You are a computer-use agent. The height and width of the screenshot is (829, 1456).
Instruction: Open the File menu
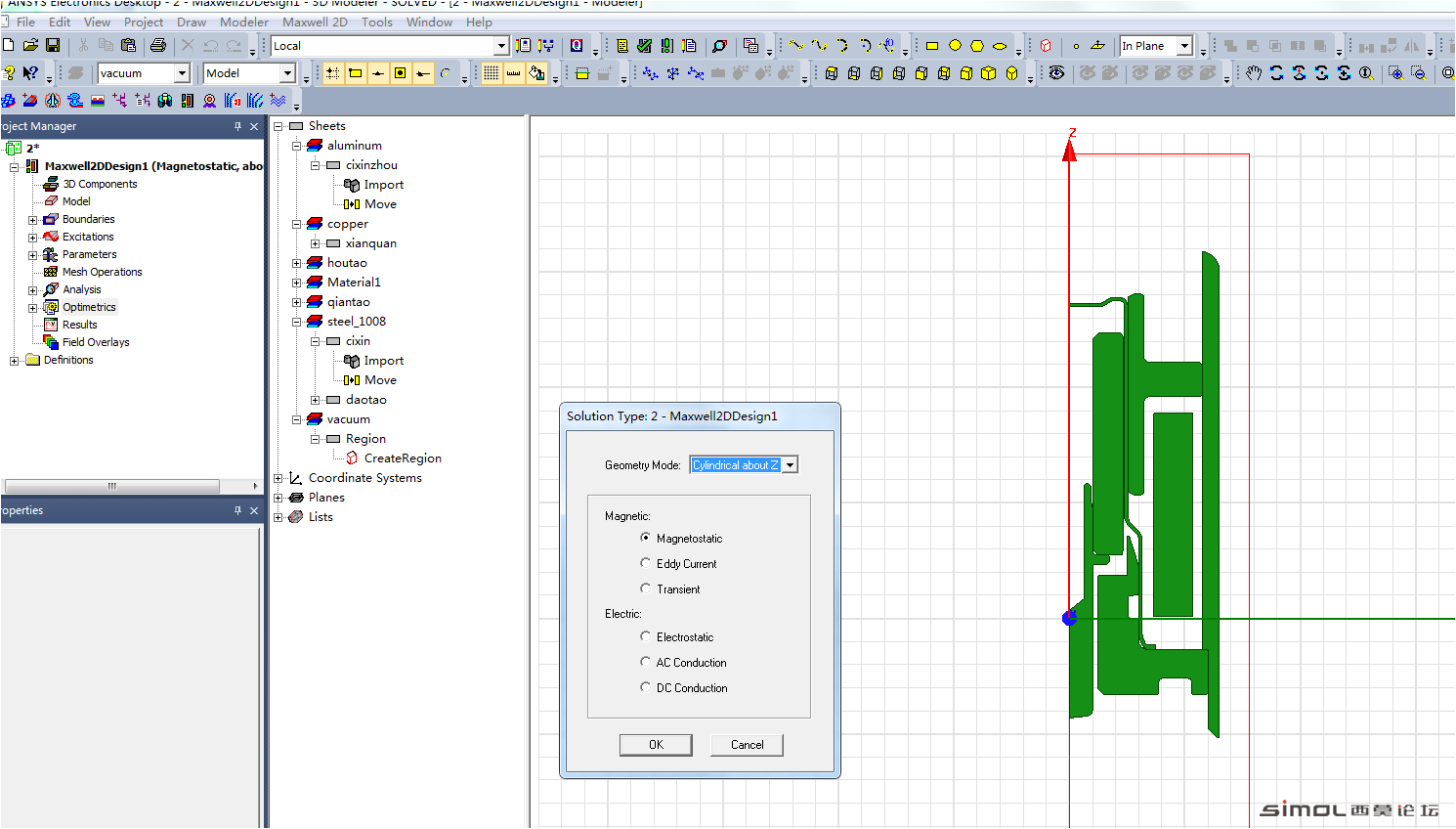pyautogui.click(x=25, y=22)
